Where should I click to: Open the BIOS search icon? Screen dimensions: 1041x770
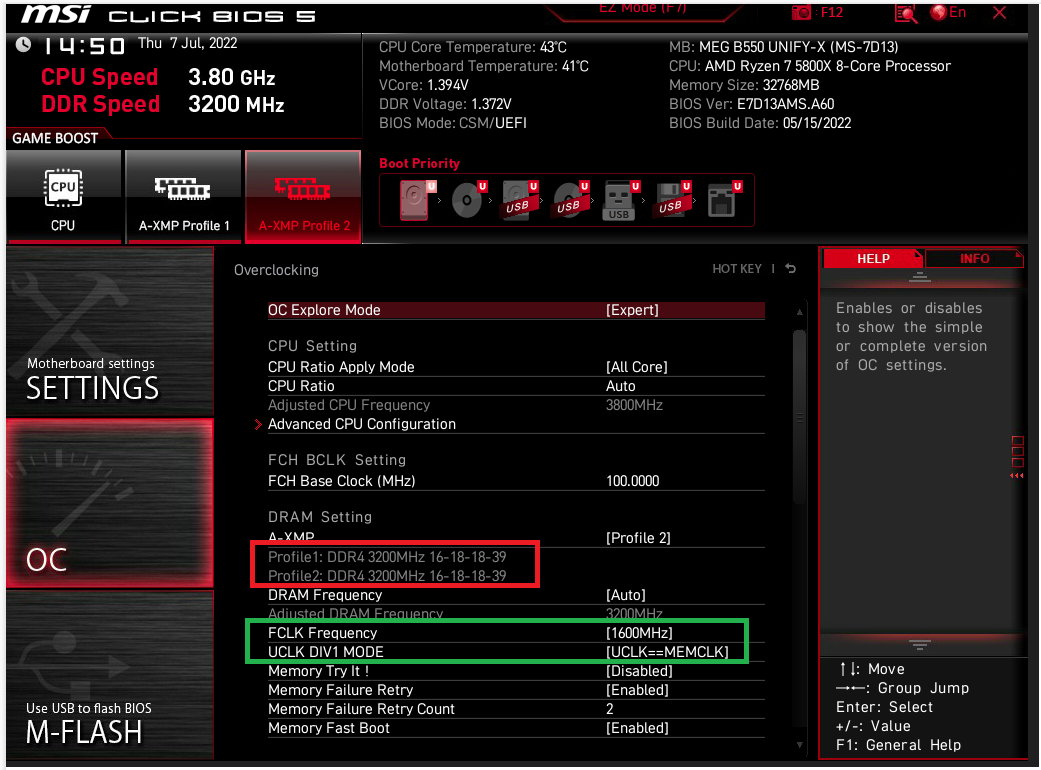click(906, 13)
